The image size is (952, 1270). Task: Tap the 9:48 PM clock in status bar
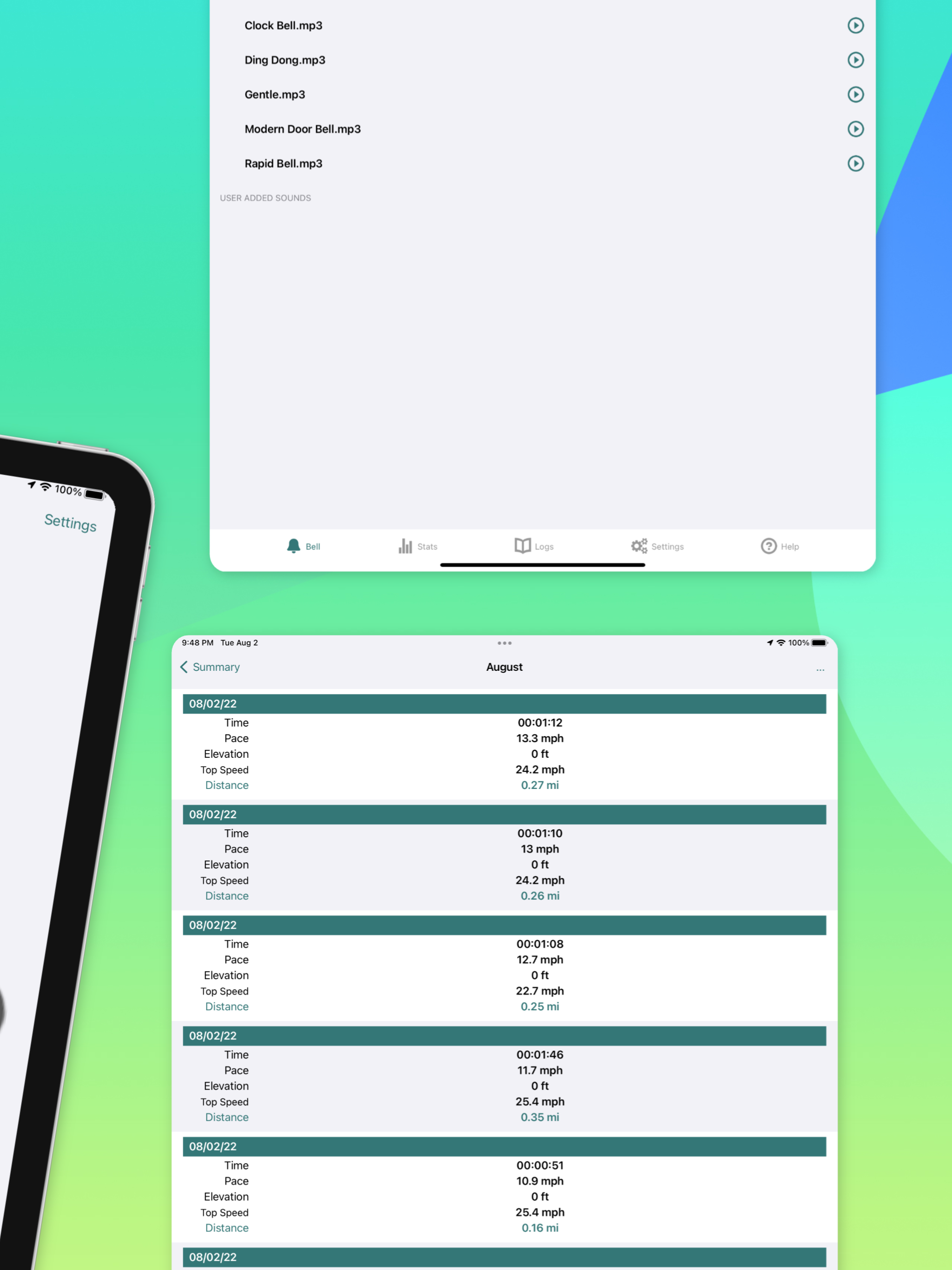198,643
